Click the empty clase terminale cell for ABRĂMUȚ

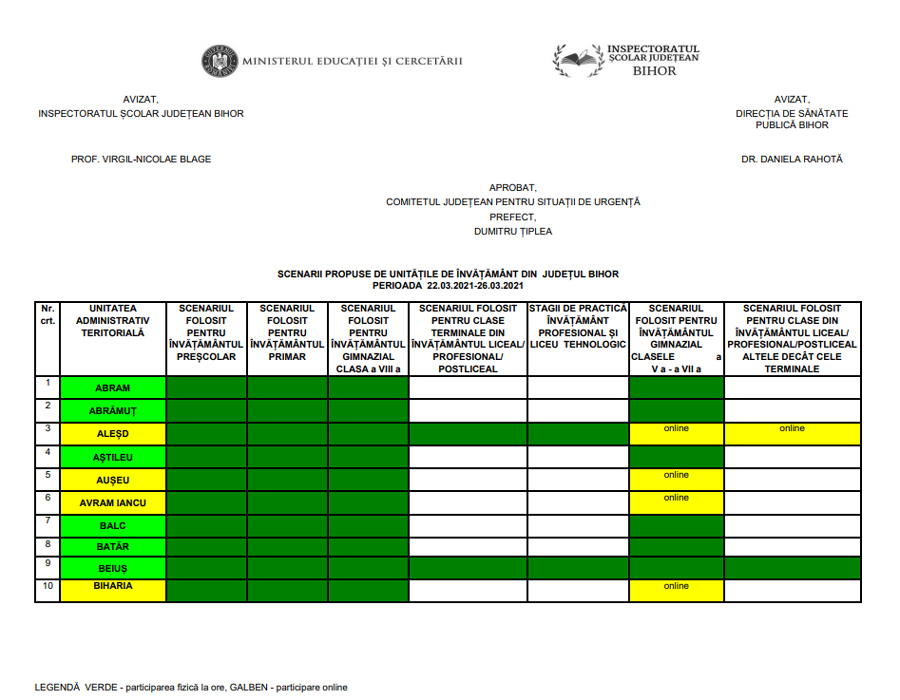(x=468, y=411)
